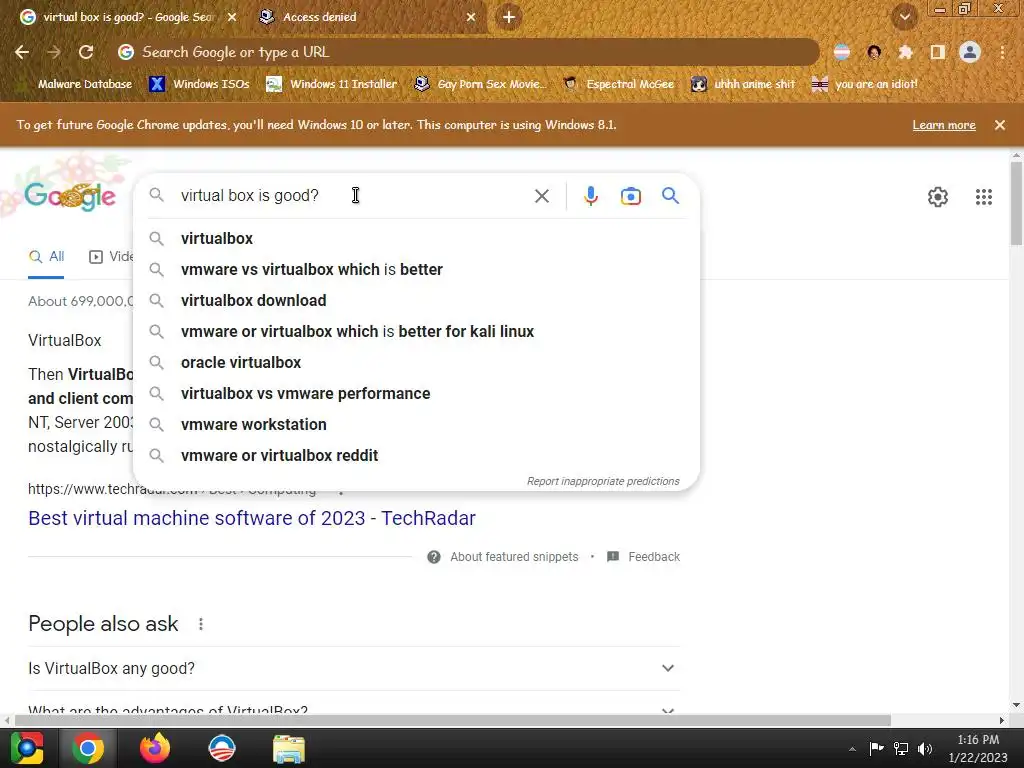Go back using the browser back arrow
This screenshot has width=1024, height=768.
coord(22,52)
